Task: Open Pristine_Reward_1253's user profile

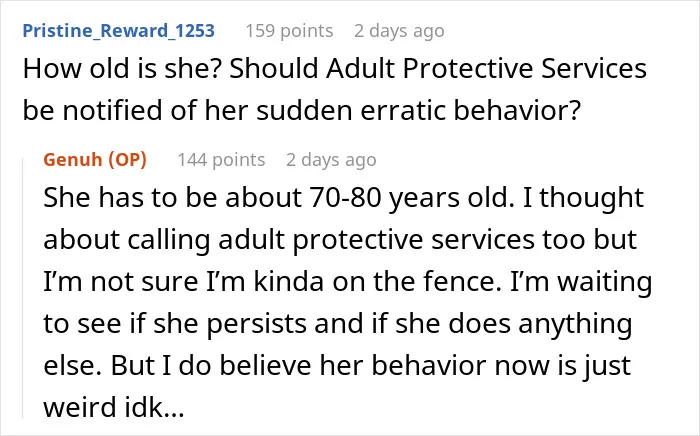Action: click(119, 31)
